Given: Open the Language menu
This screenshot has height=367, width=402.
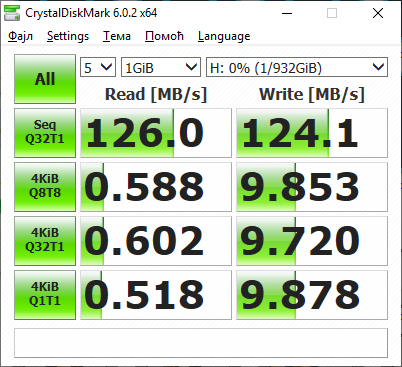Looking at the screenshot, I should click(224, 36).
